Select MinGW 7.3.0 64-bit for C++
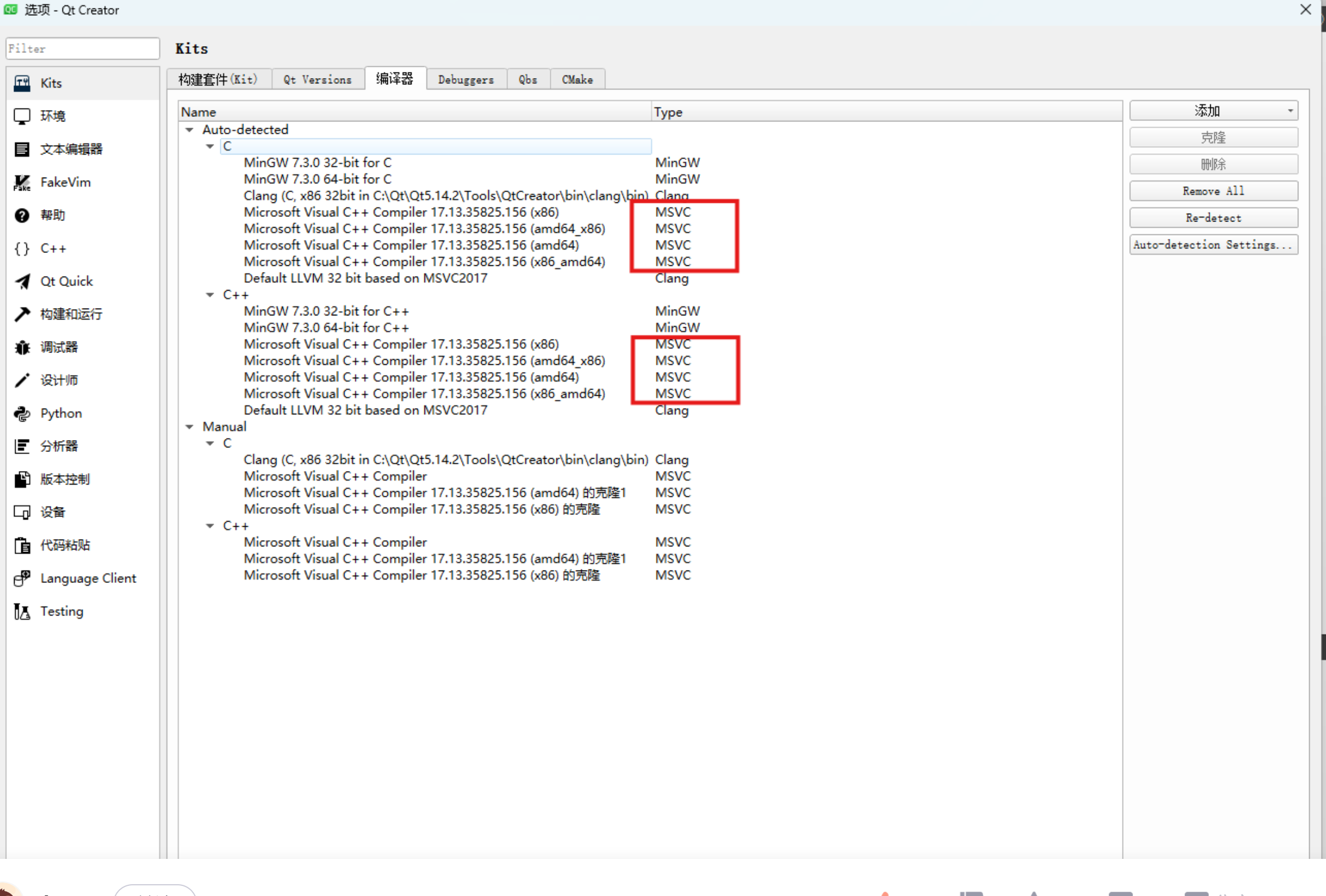Image resolution: width=1326 pixels, height=896 pixels. (326, 328)
